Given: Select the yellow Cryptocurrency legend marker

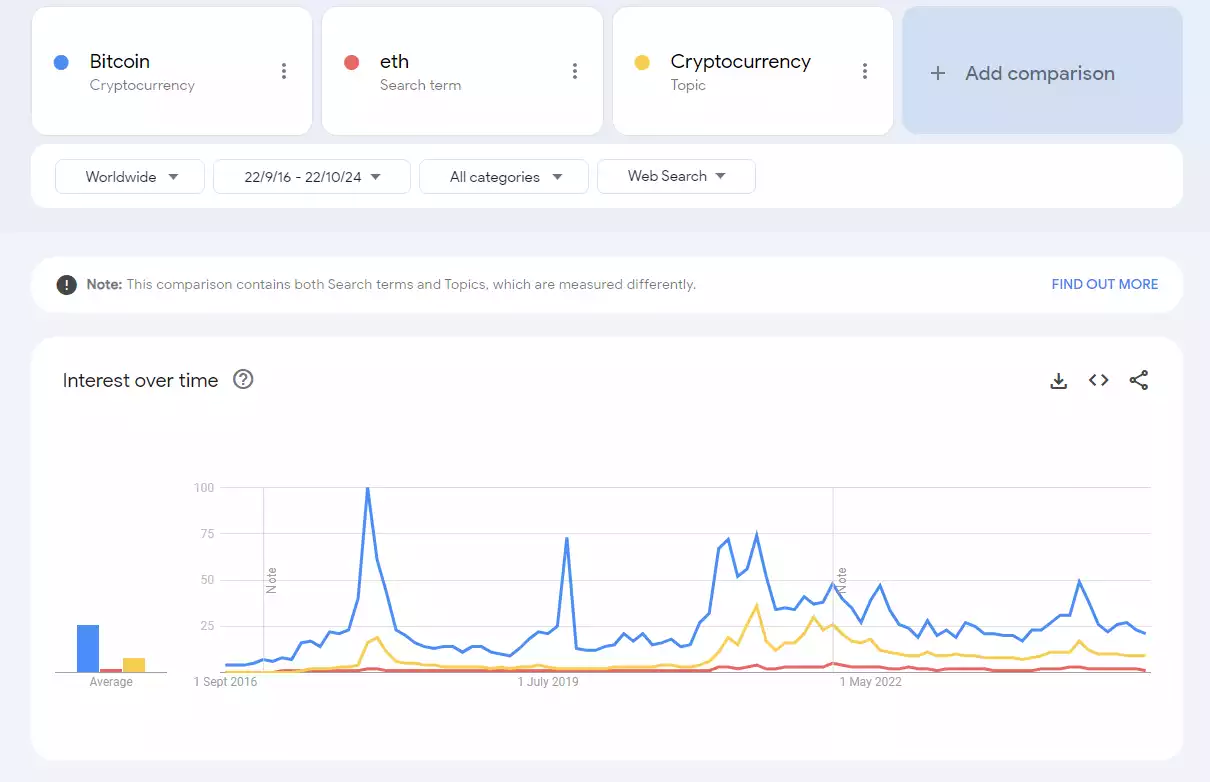Looking at the screenshot, I should tap(643, 62).
